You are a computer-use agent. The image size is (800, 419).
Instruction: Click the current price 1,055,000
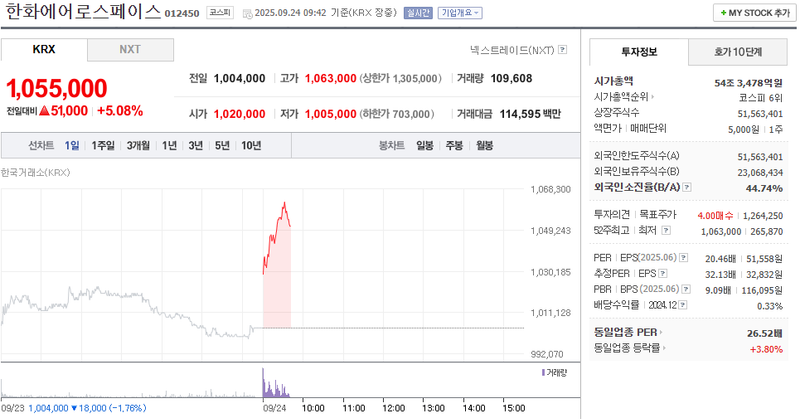(x=57, y=88)
